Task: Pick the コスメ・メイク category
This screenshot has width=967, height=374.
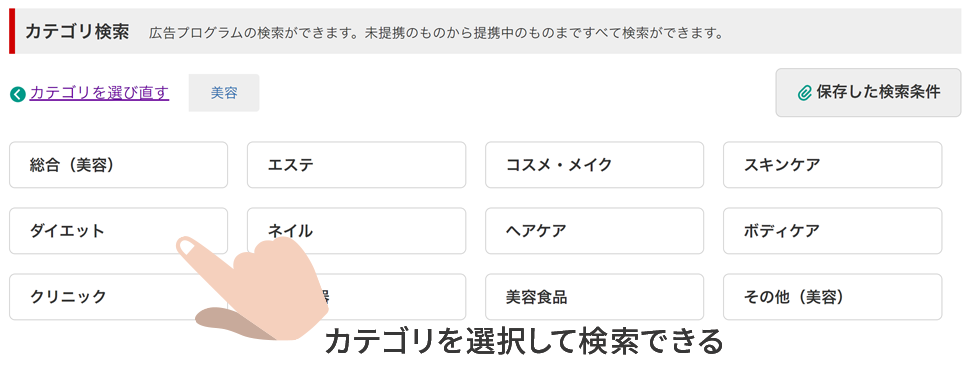Action: pyautogui.click(x=595, y=165)
